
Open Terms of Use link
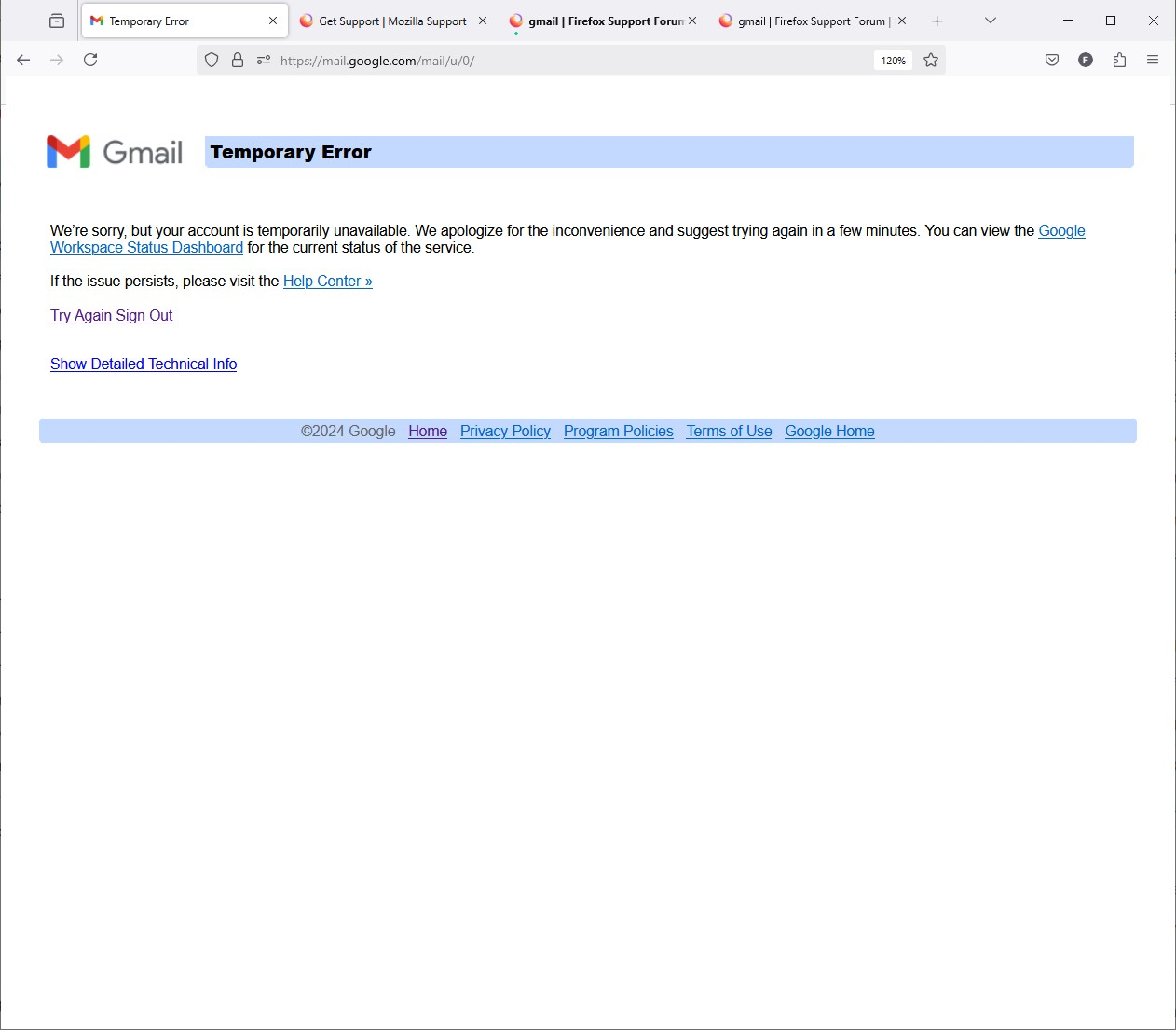730,432
